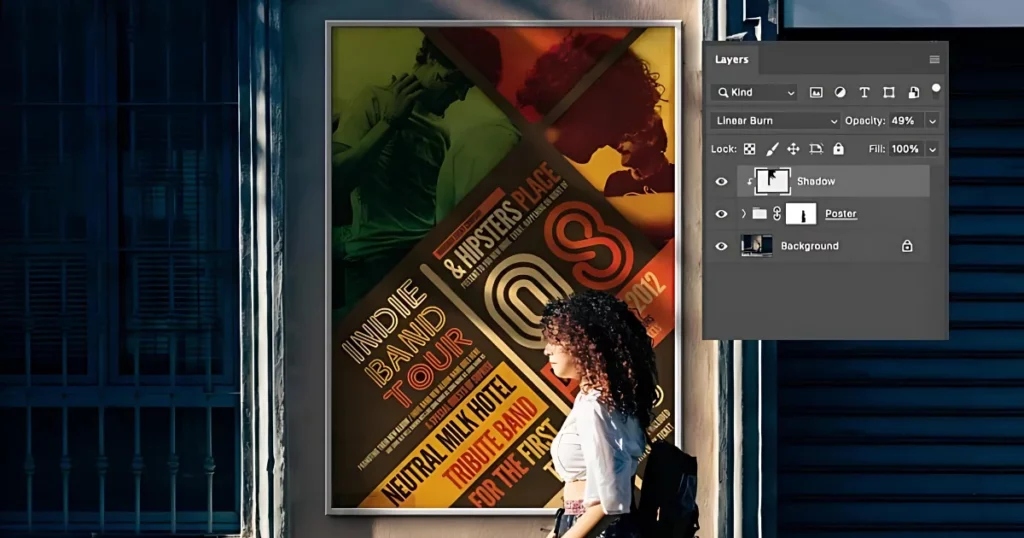Prevent auto-nesting artboard lock icon
Screen dimensions: 1024x538
pos(816,150)
